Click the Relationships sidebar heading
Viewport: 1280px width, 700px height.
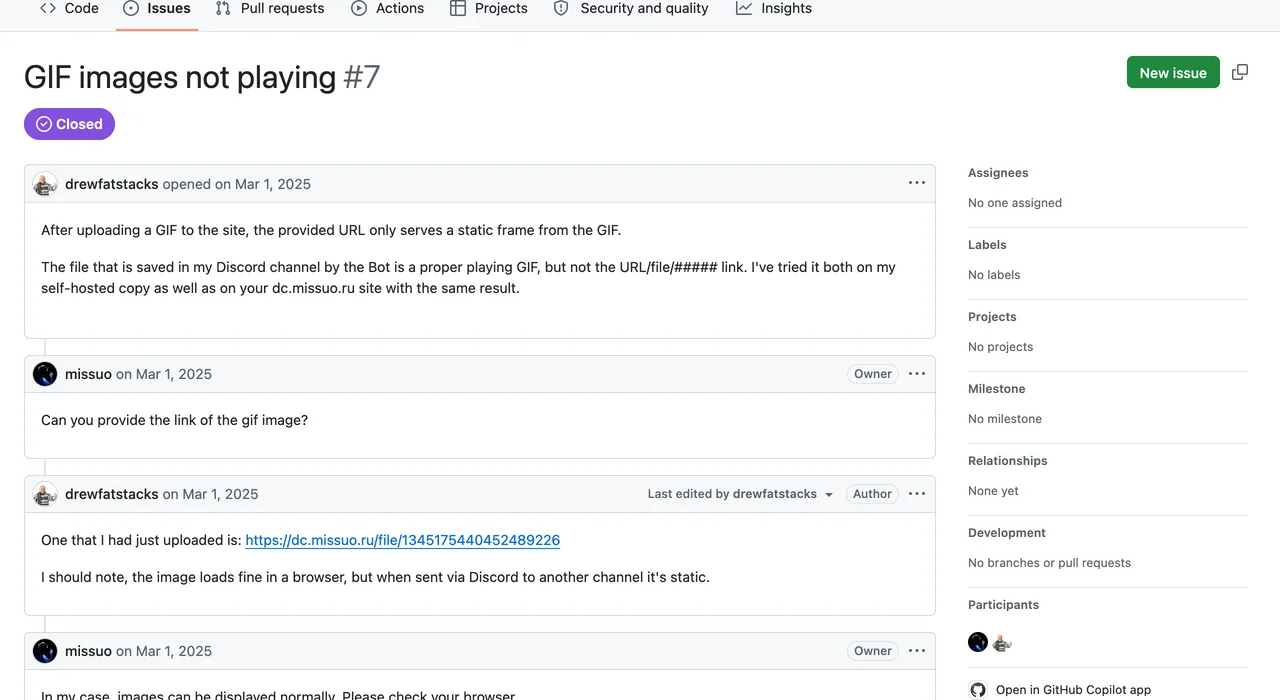tap(1008, 461)
